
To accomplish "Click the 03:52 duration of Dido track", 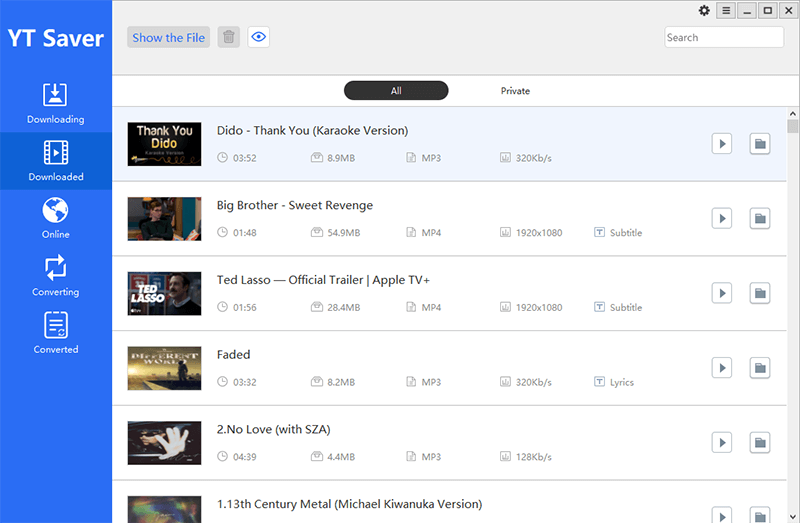I will tap(245, 158).
